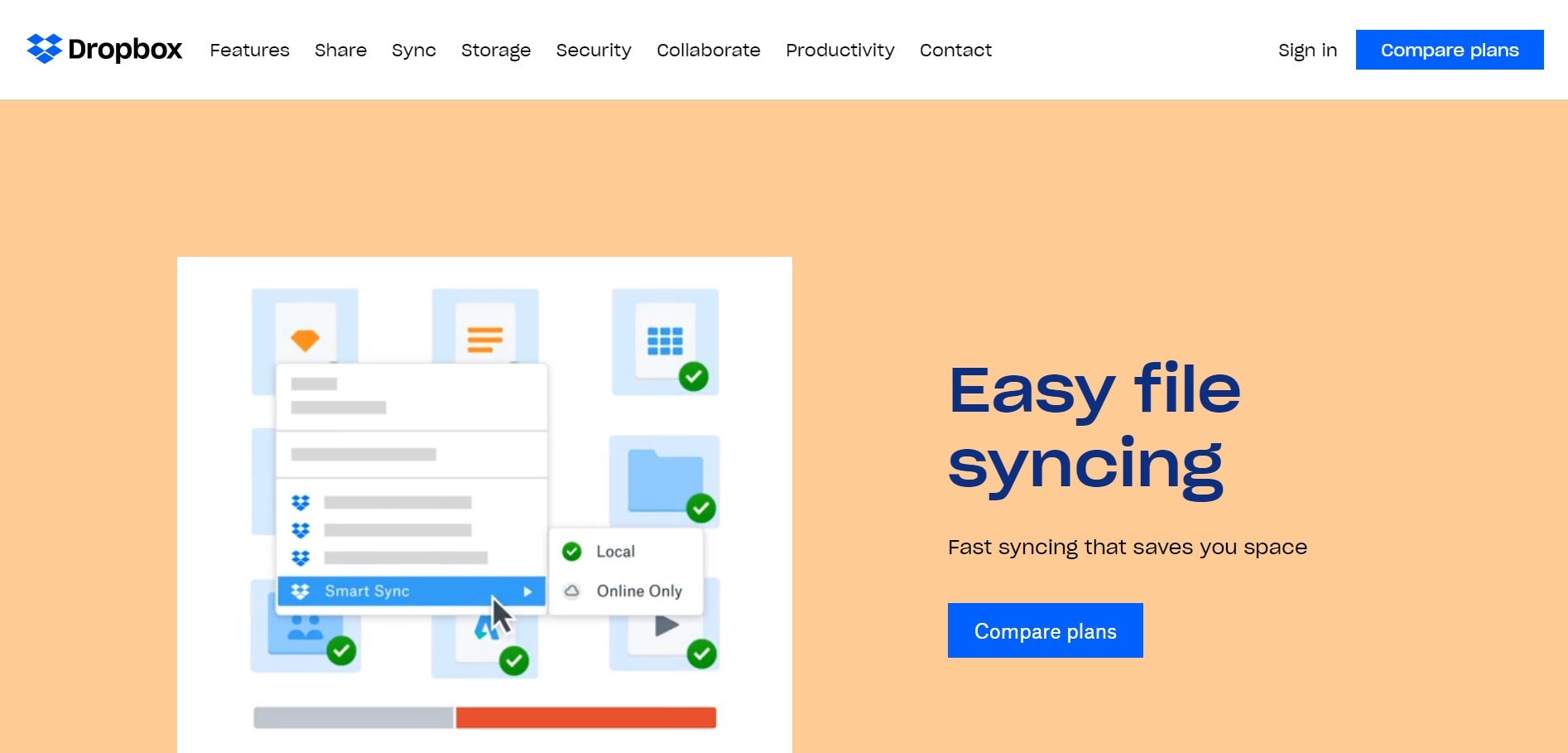Click the blue folder icon
The width and height of the screenshot is (1568, 753).
665,480
